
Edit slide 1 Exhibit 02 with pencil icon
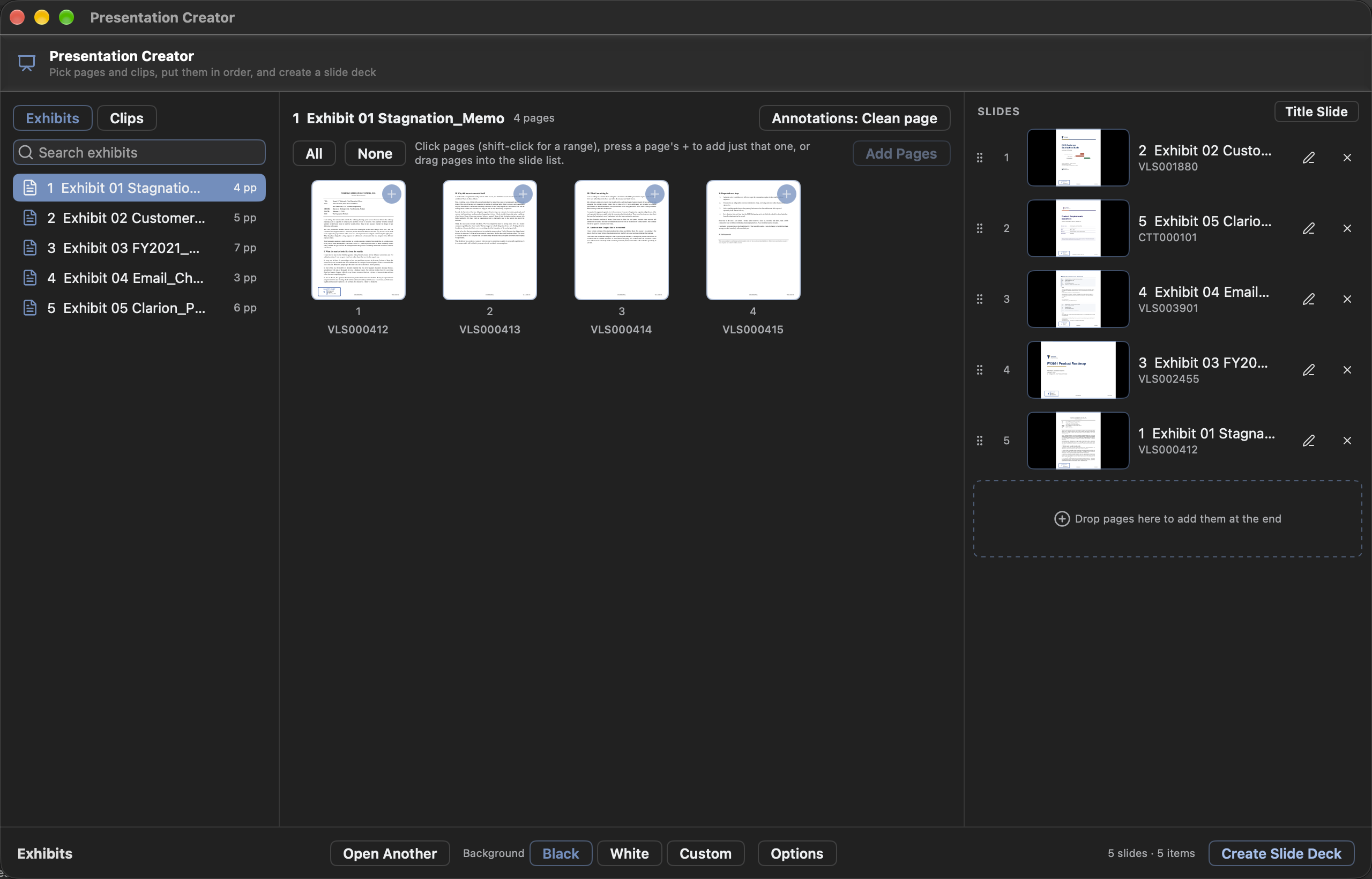tap(1309, 158)
